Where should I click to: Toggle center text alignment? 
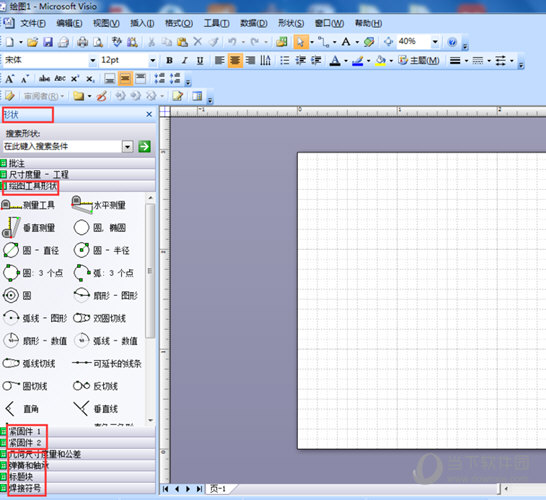click(235, 61)
